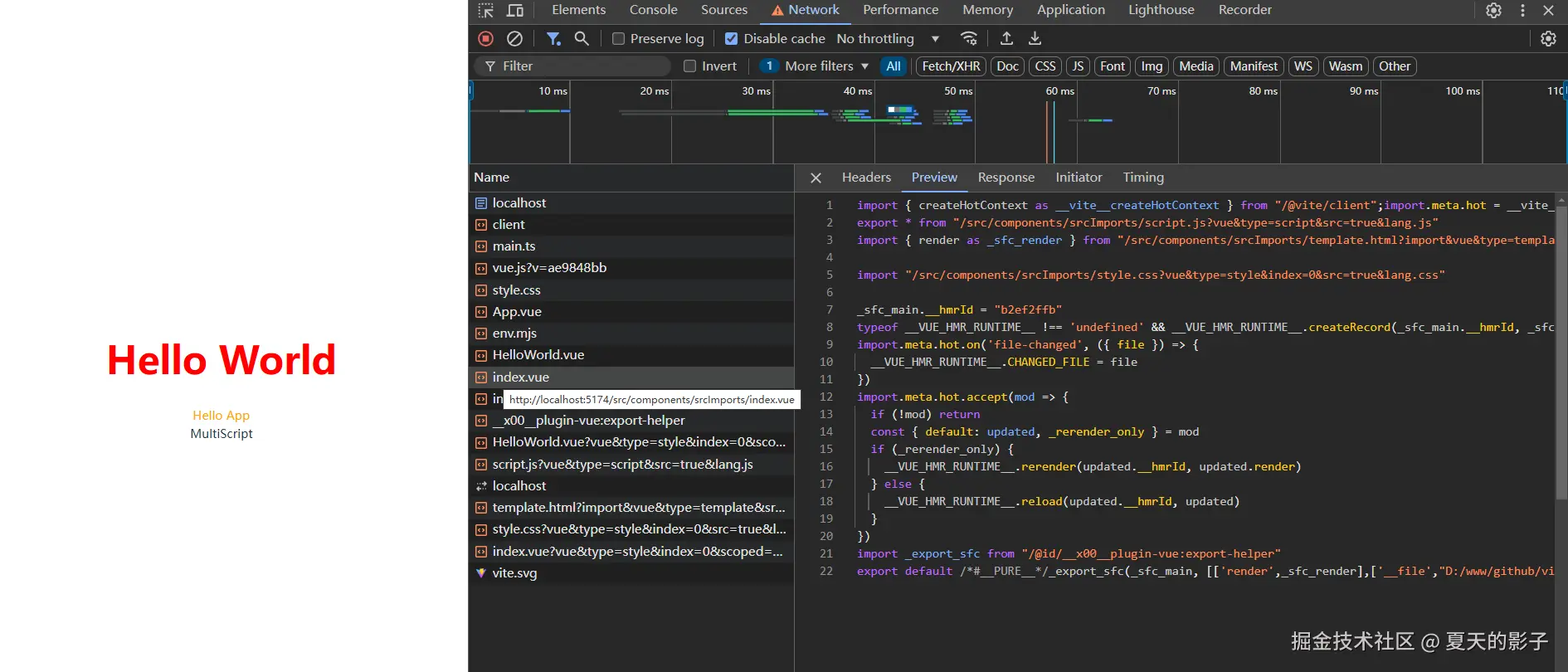Check the Invert filter checkbox
Screen dimensions: 1568x672
point(689,66)
